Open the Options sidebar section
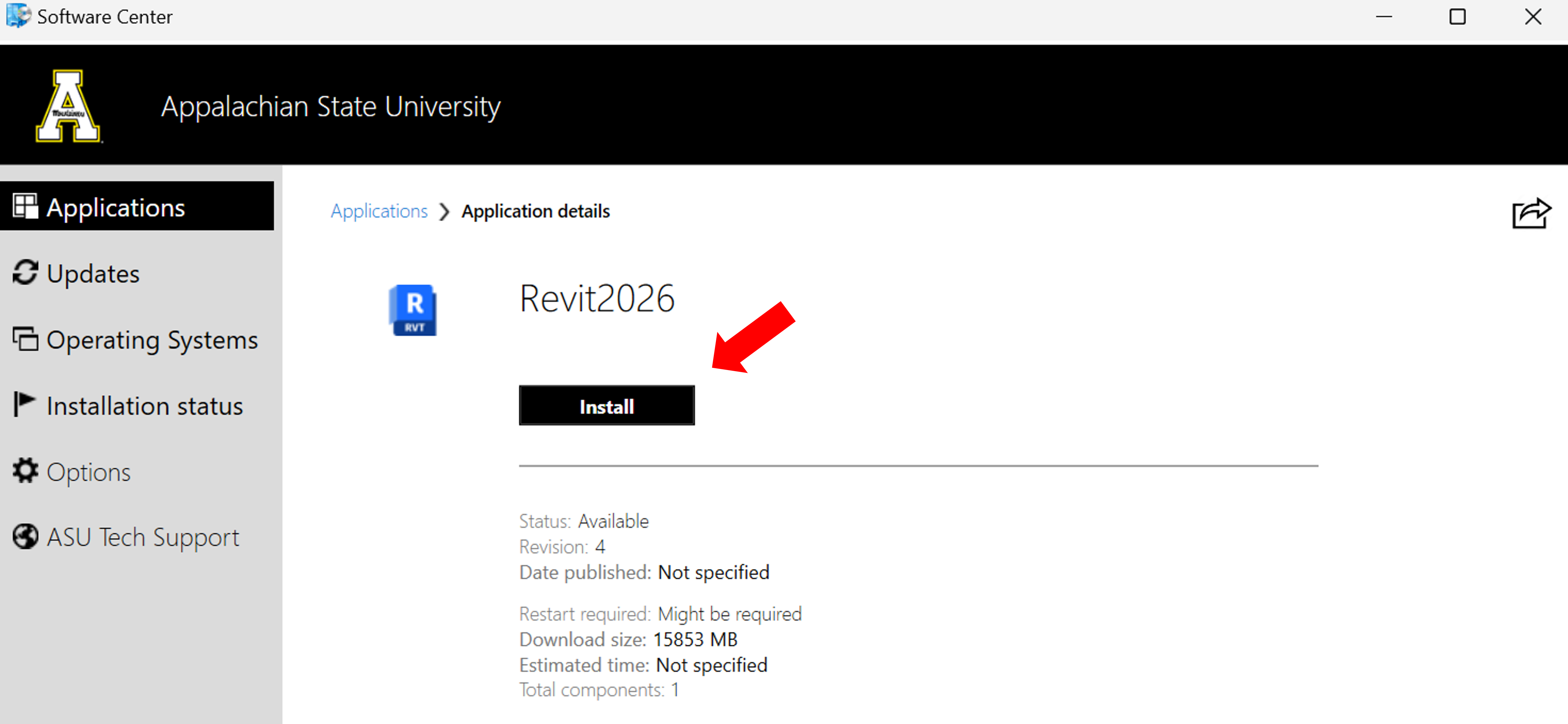Viewport: 1568px width, 724px height. pyautogui.click(x=72, y=472)
